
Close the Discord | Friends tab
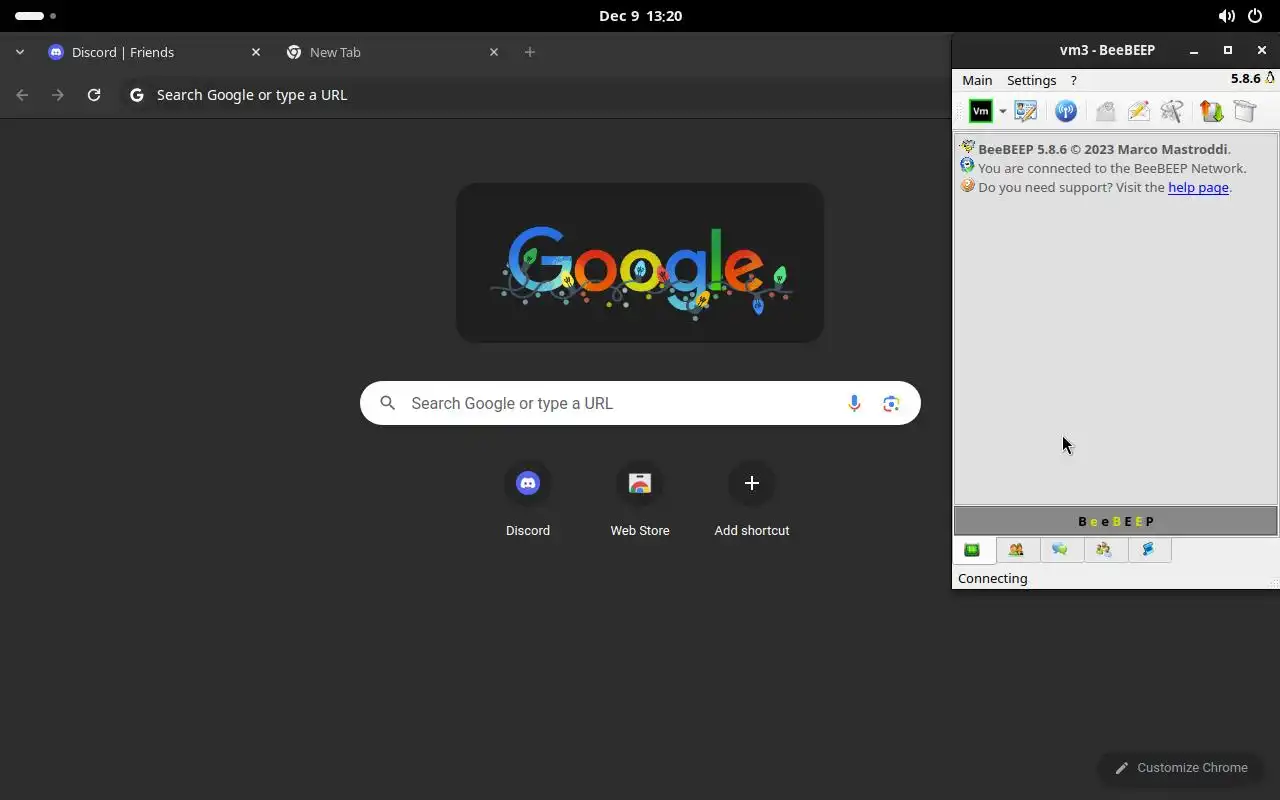pyautogui.click(x=255, y=52)
